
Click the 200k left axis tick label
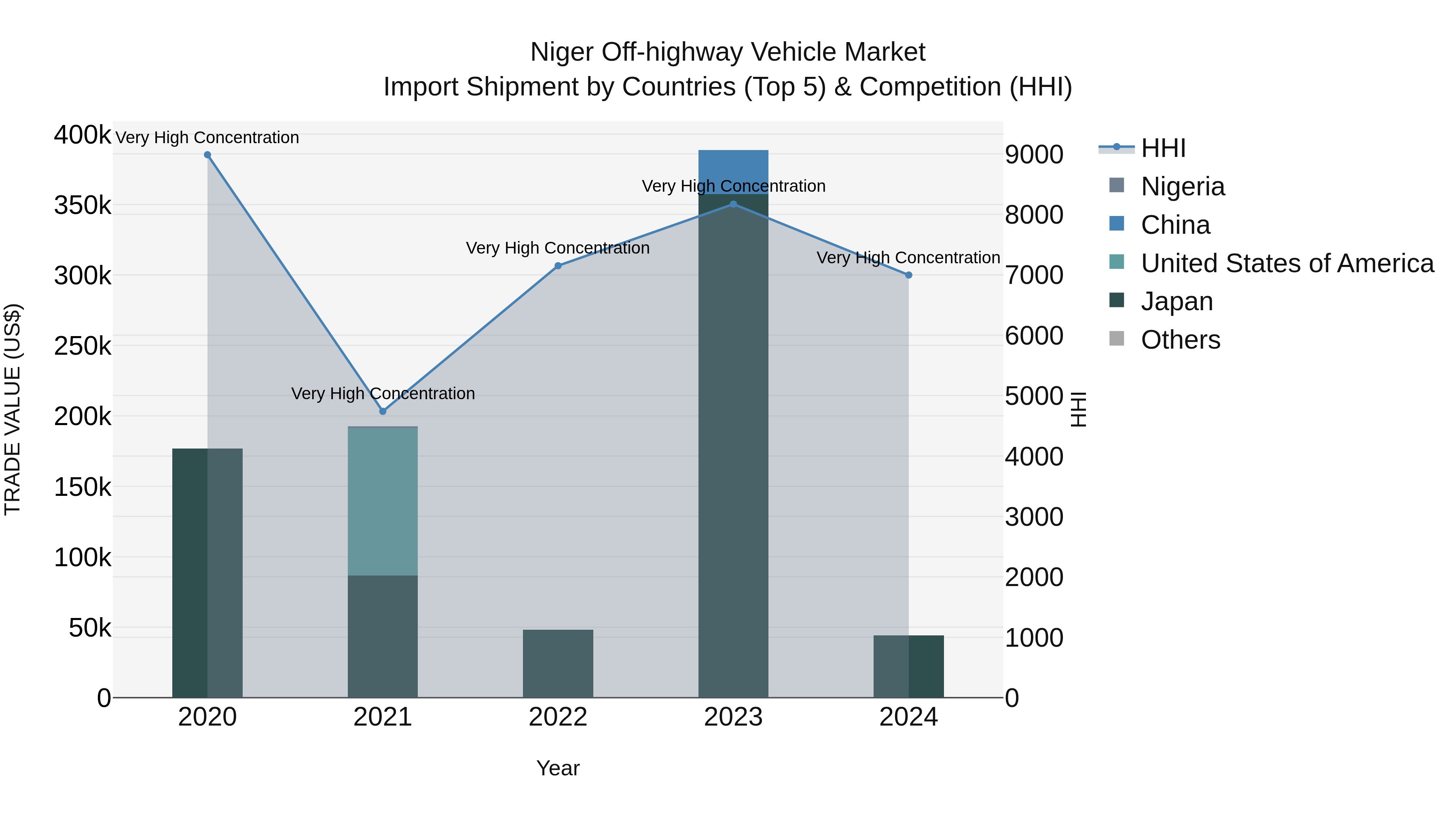point(83,417)
